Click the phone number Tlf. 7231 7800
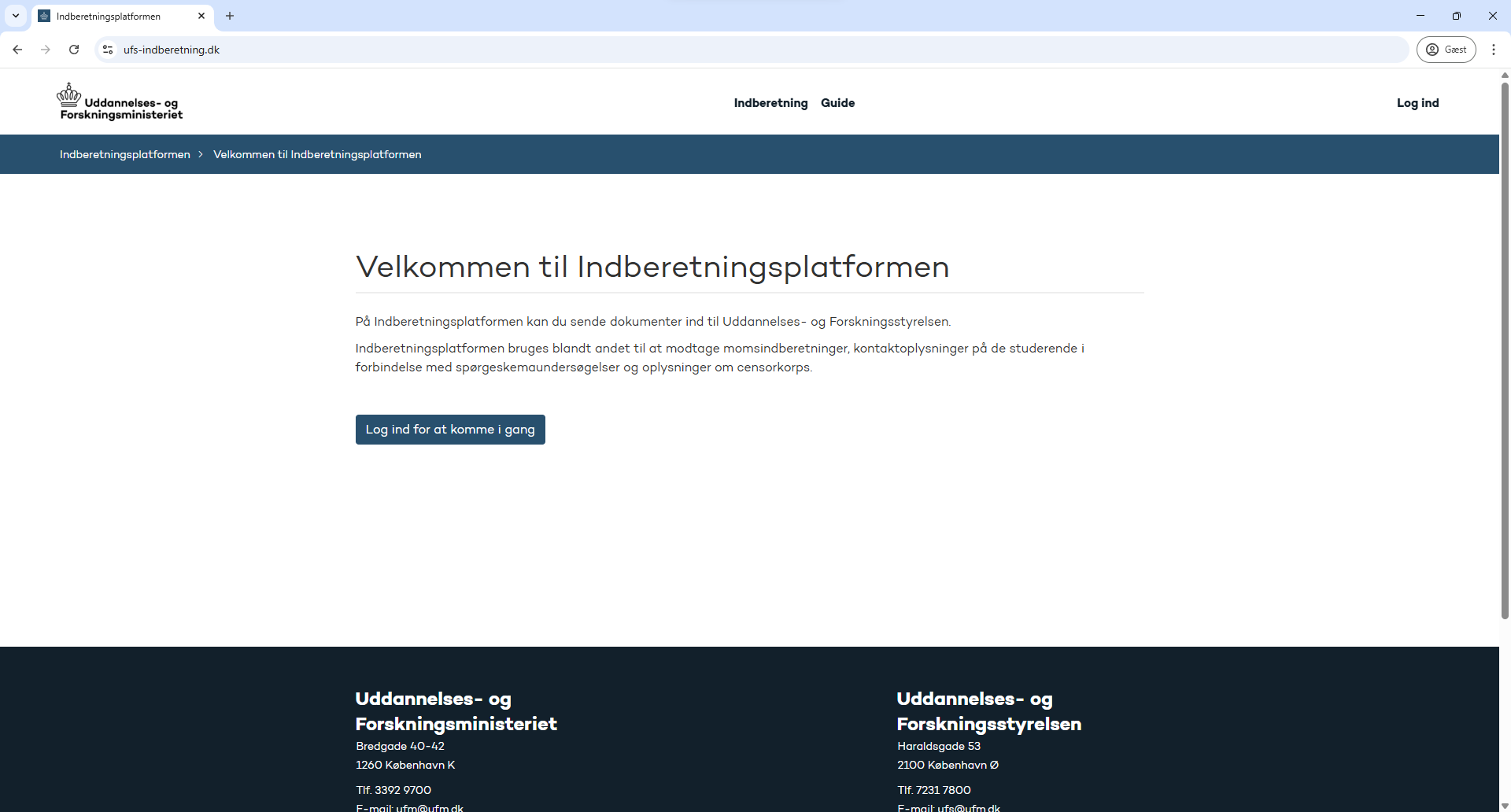Screen dimensions: 1511x812 click(934, 790)
